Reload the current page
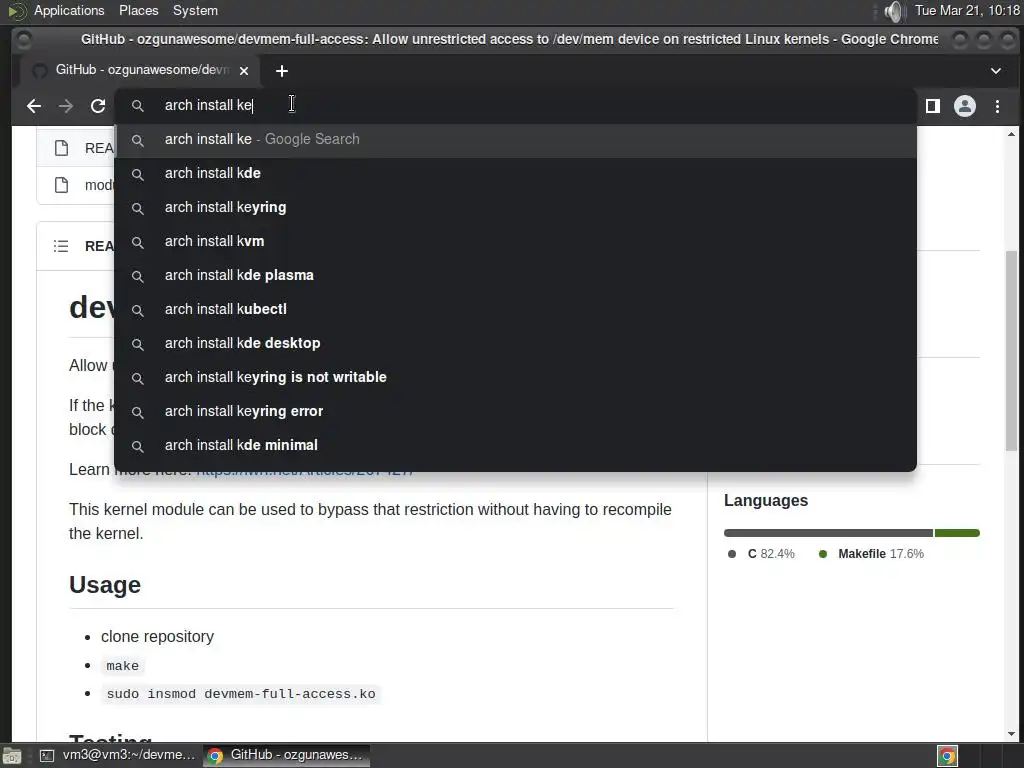Viewport: 1024px width, 768px height. (x=98, y=106)
